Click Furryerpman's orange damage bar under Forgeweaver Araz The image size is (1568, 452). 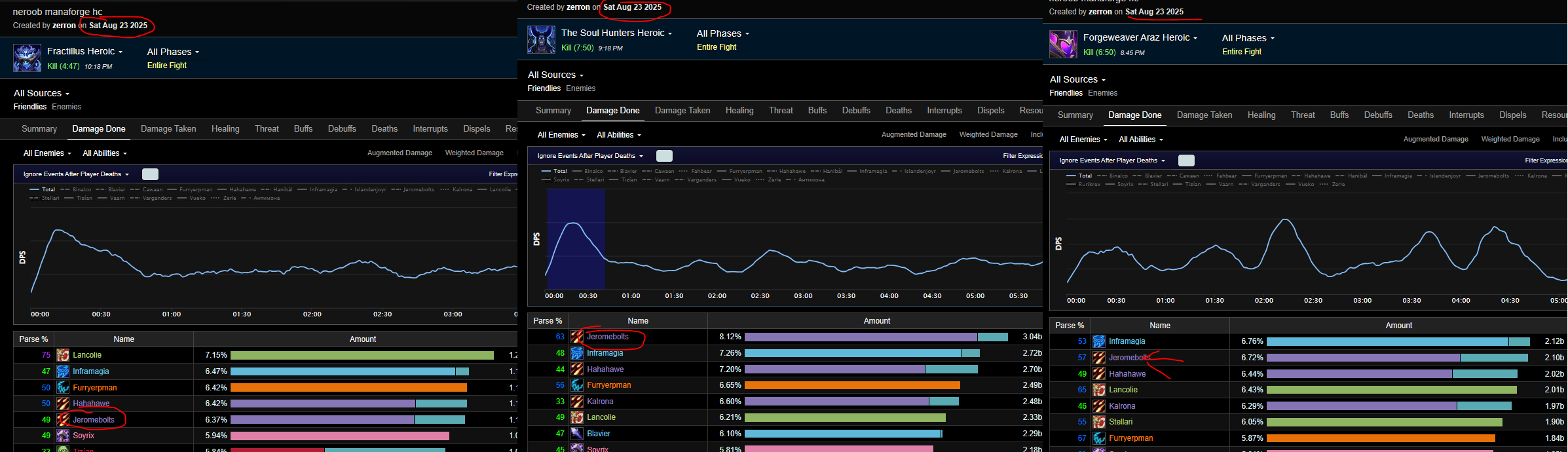point(1380,438)
